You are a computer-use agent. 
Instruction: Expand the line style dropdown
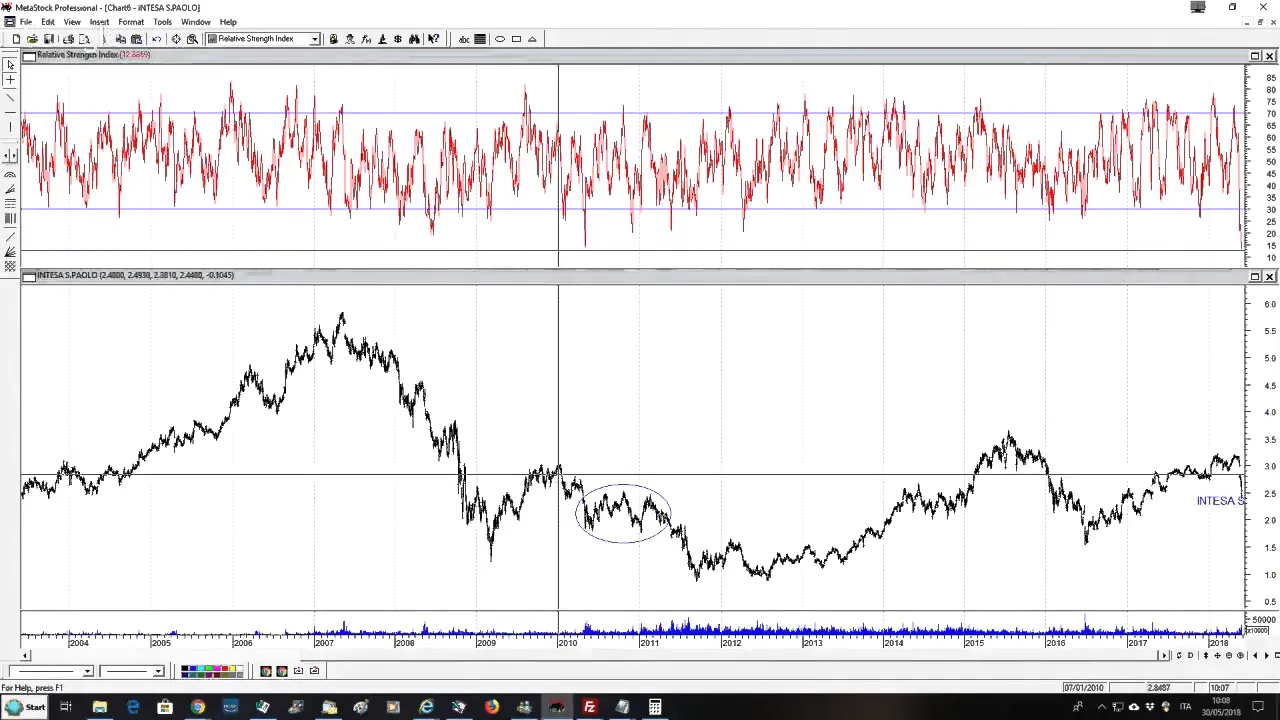click(87, 671)
